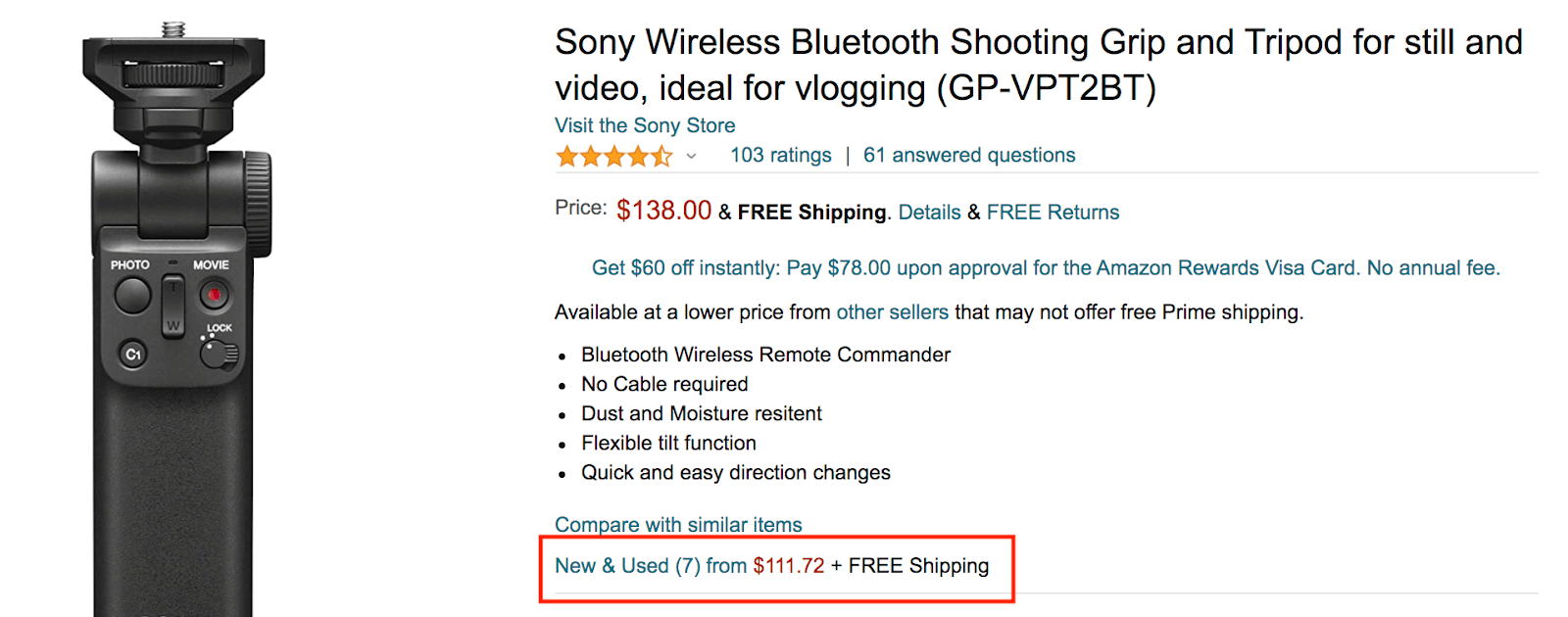Open the star rating dropdown chevron
This screenshot has height=617, width=1568.
click(x=691, y=156)
